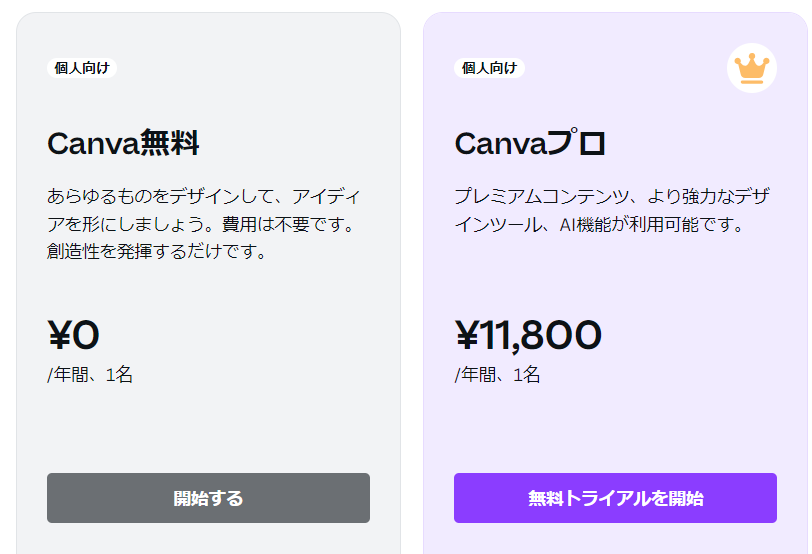812x554 pixels.
Task: Click the Canvaプロ plan heading
Action: tap(530, 144)
